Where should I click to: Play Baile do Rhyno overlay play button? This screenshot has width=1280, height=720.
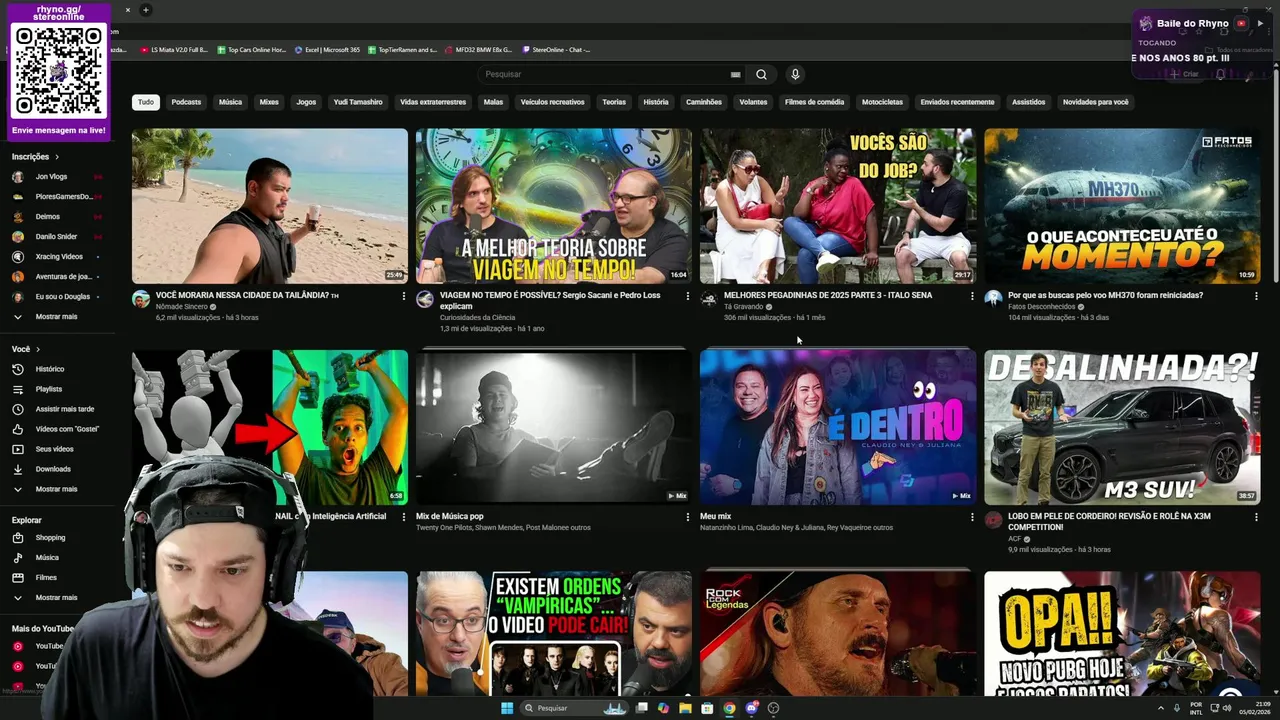pos(1259,23)
